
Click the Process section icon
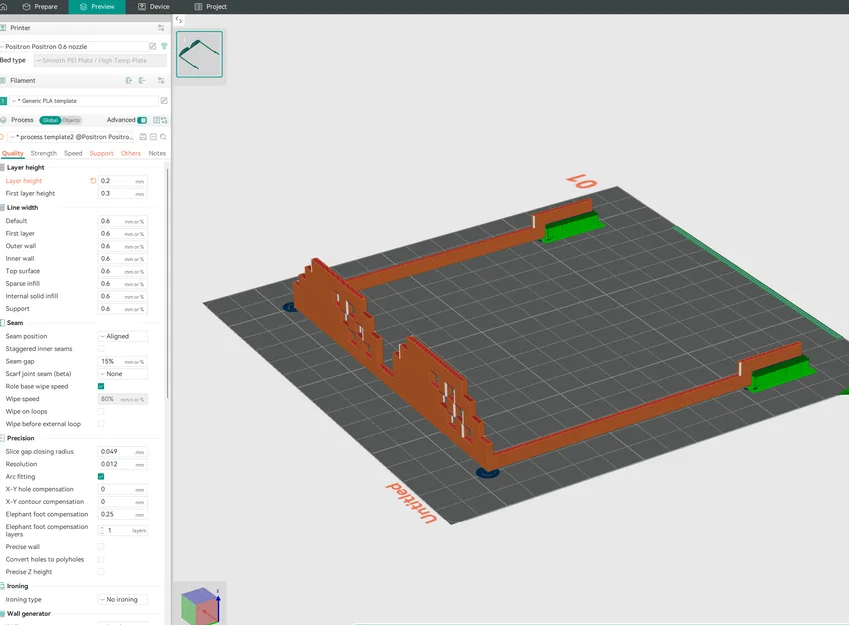[x=3, y=120]
